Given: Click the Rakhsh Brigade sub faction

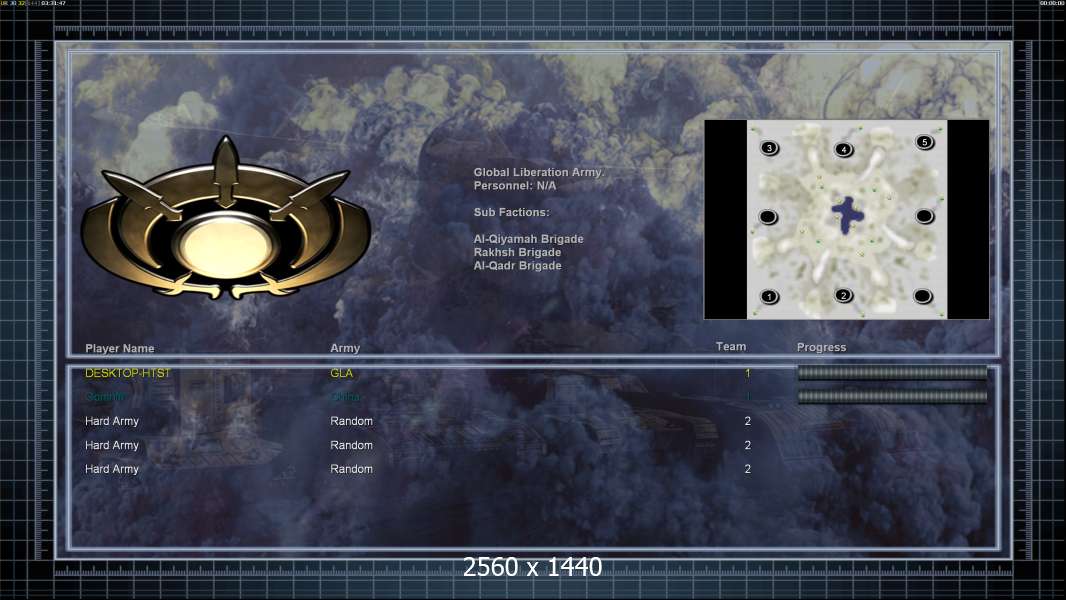Looking at the screenshot, I should point(517,252).
